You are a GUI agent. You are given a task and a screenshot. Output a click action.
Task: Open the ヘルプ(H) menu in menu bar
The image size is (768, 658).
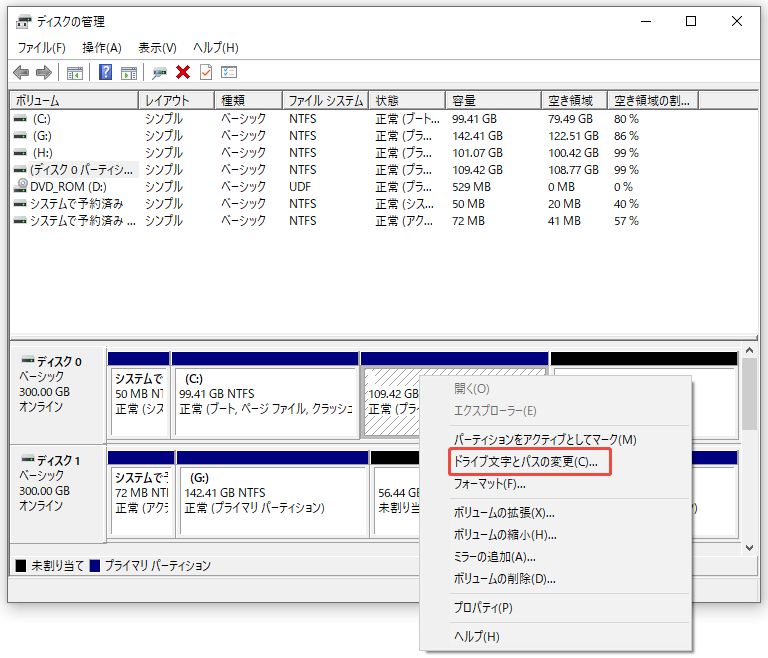(216, 48)
